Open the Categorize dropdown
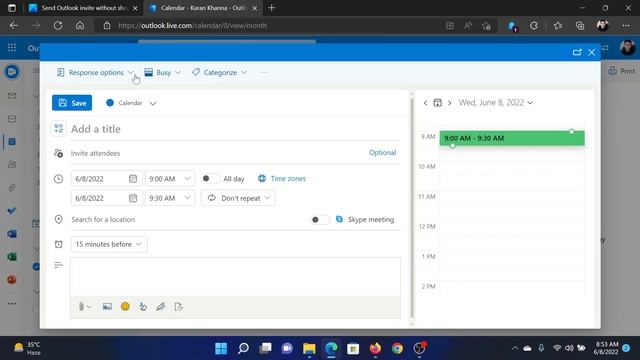This screenshot has width=640, height=360. (x=219, y=72)
